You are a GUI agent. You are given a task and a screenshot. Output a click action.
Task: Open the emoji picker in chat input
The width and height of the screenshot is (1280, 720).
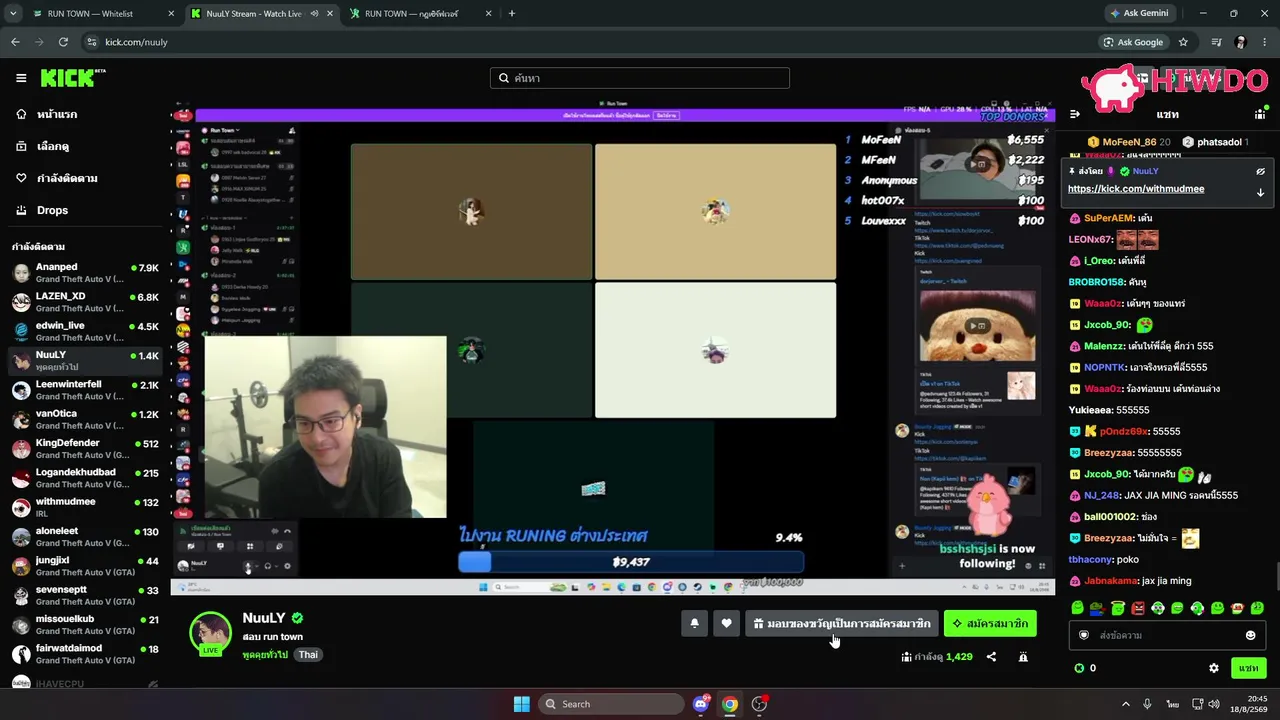click(1250, 635)
